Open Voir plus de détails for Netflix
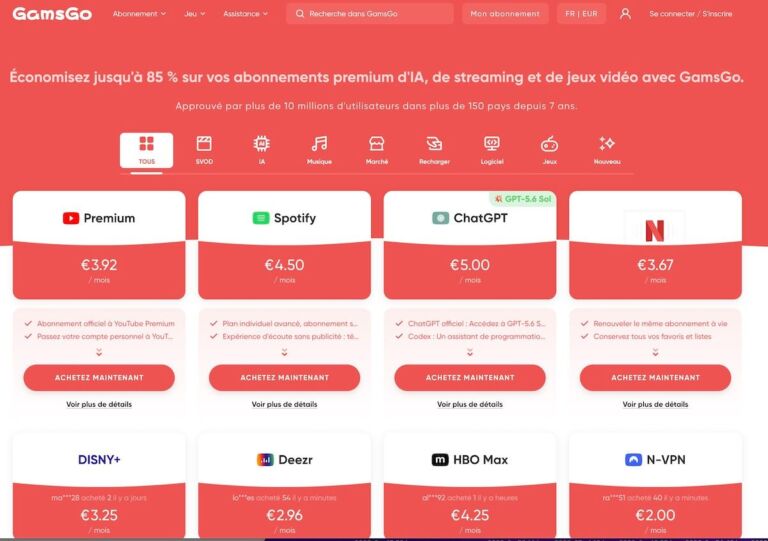This screenshot has width=768, height=541. click(x=655, y=404)
